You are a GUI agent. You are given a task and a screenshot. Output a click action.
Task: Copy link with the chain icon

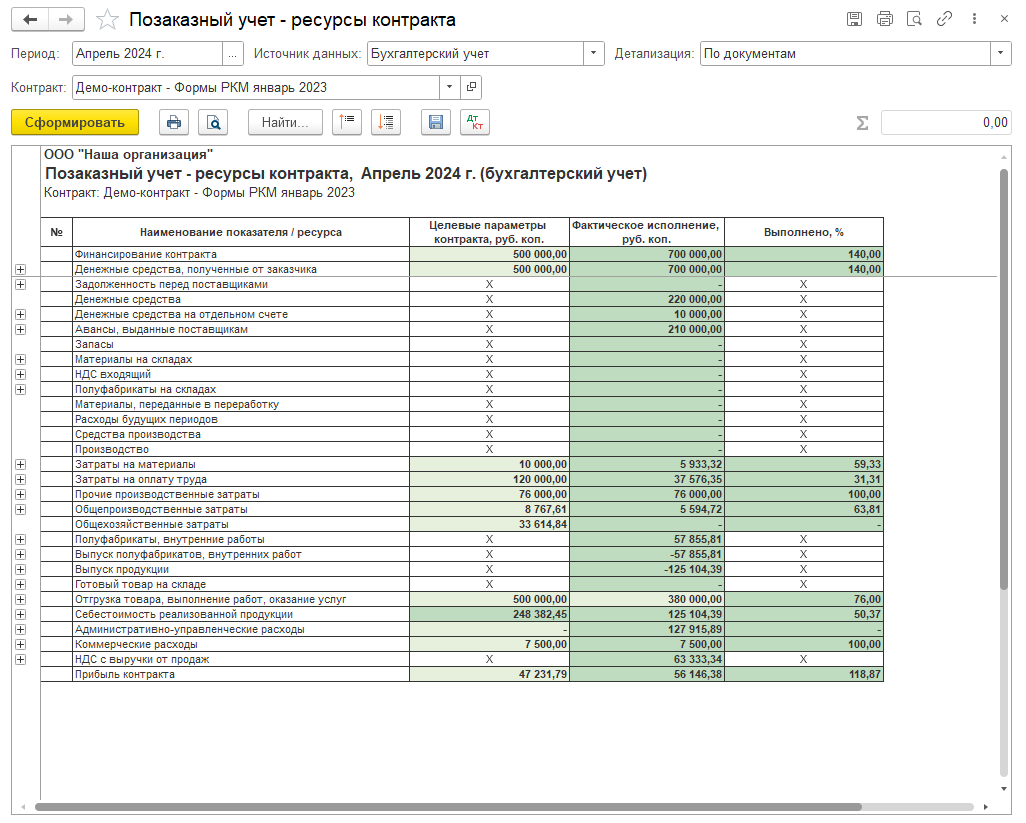point(944,19)
